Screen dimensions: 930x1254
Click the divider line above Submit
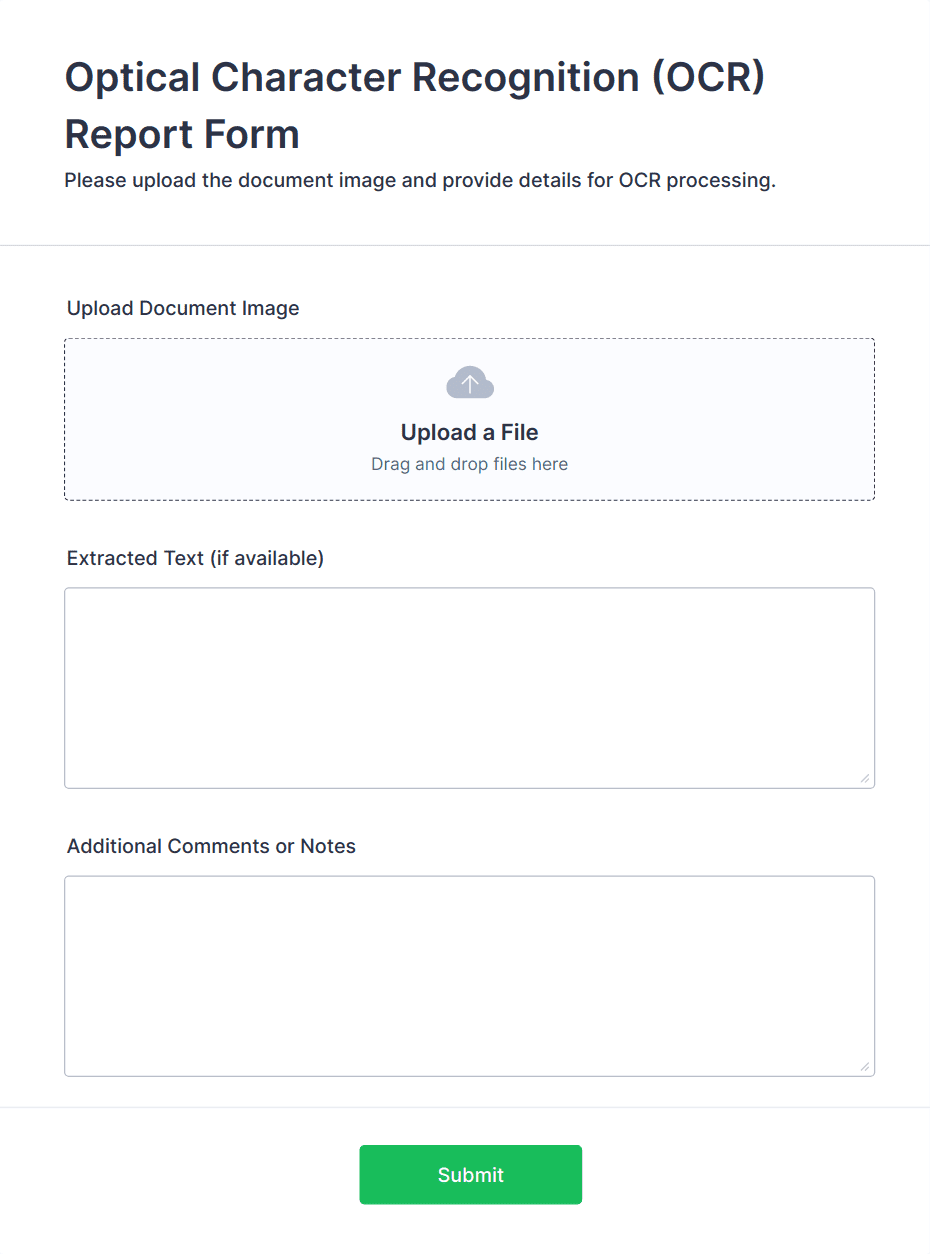tap(465, 1107)
